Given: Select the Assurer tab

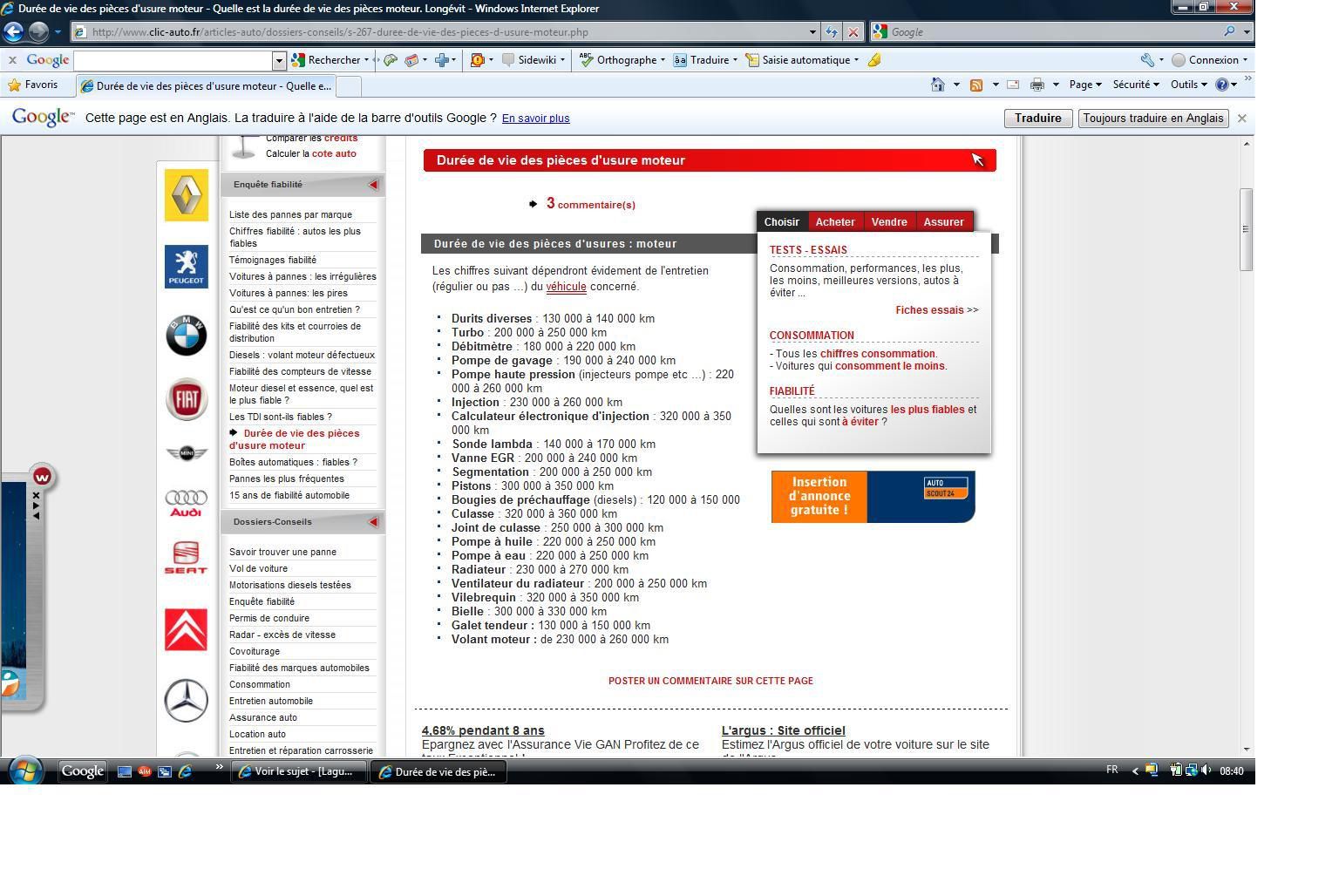Looking at the screenshot, I should pyautogui.click(x=943, y=221).
